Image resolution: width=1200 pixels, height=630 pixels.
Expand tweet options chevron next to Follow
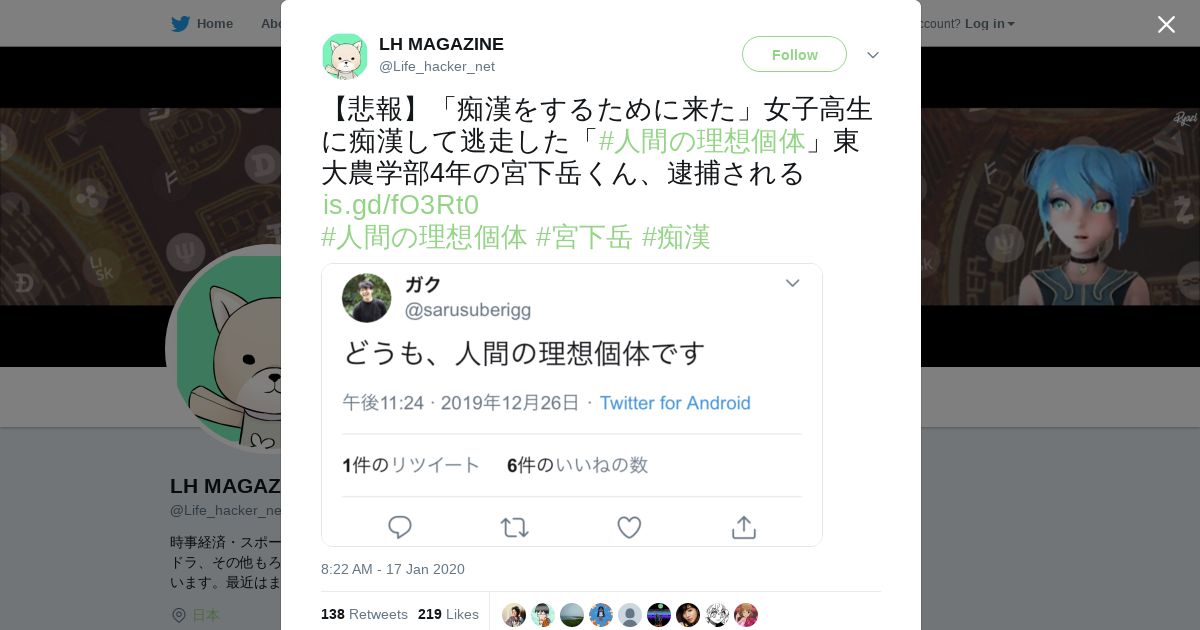click(873, 55)
